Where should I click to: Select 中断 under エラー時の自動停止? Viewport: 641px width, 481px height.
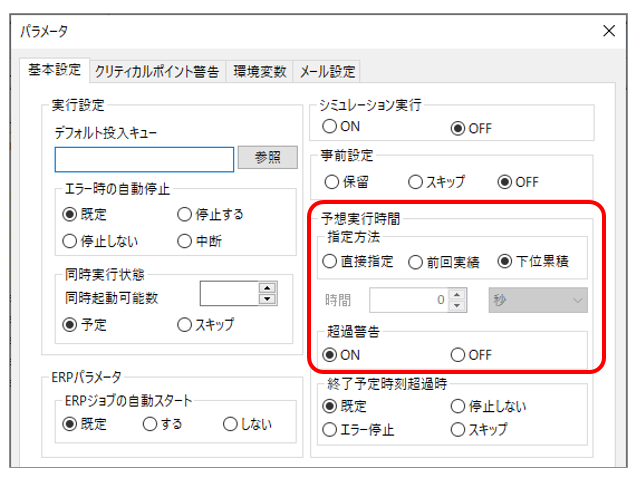[185, 241]
